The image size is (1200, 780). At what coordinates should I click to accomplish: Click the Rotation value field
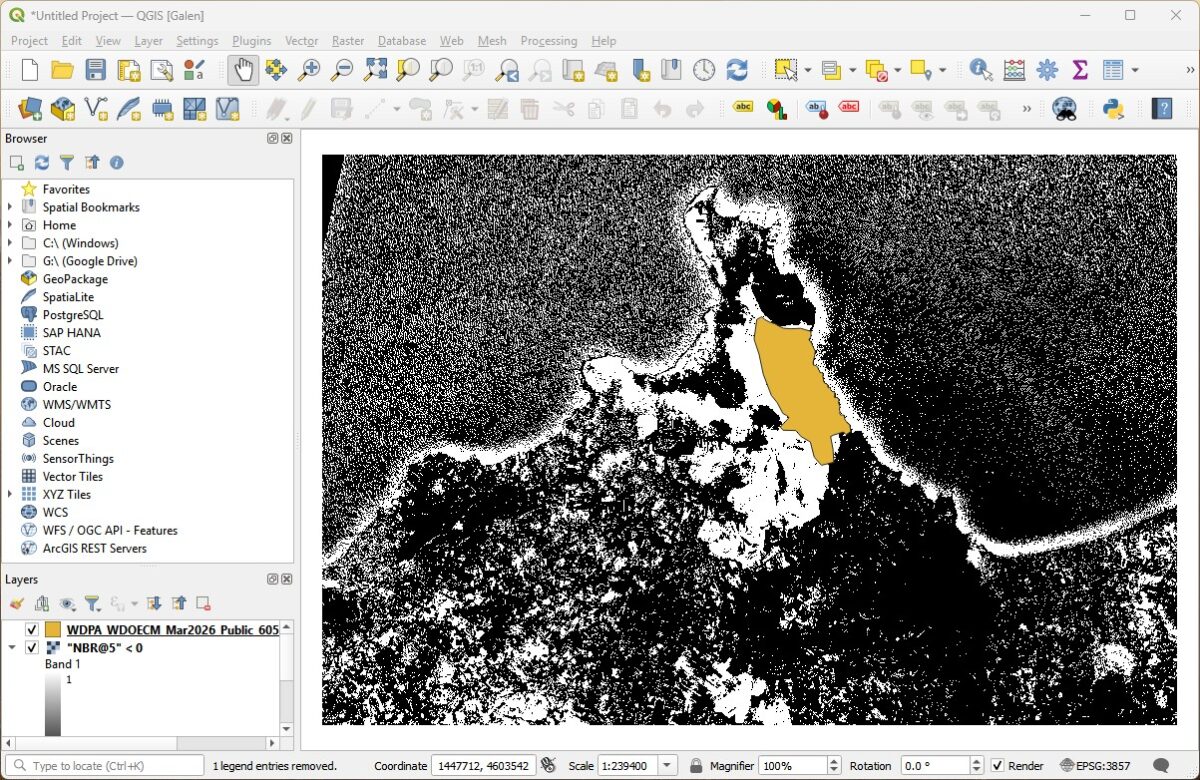click(x=934, y=766)
